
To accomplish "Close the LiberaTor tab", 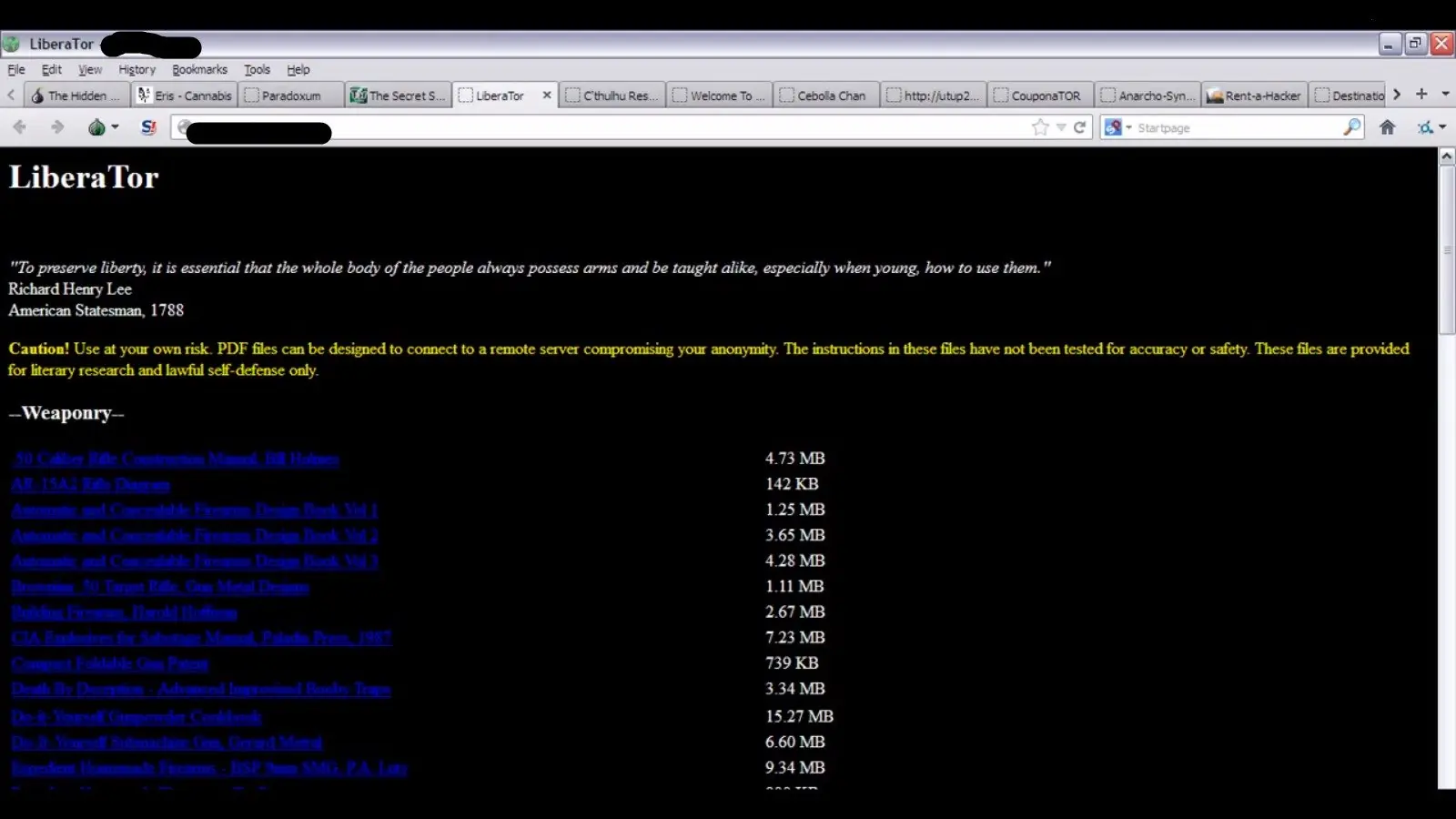I will [x=547, y=95].
